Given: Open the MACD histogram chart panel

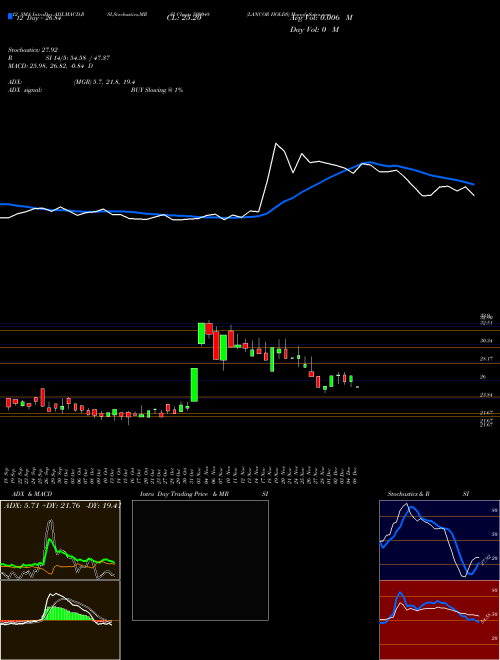Looking at the screenshot, I should click(60, 620).
